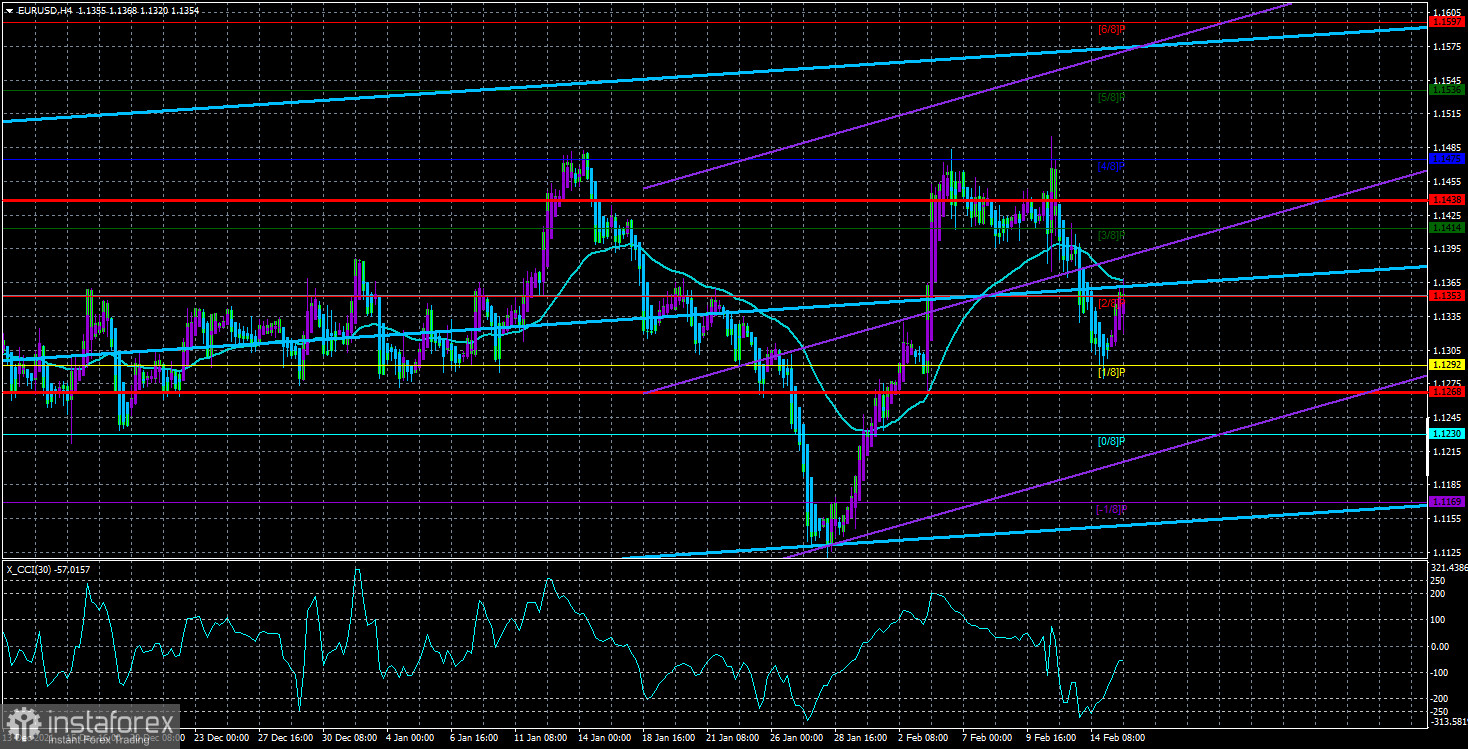
Task: Click the 4 Jan 00:00 time label
Action: coord(409,738)
